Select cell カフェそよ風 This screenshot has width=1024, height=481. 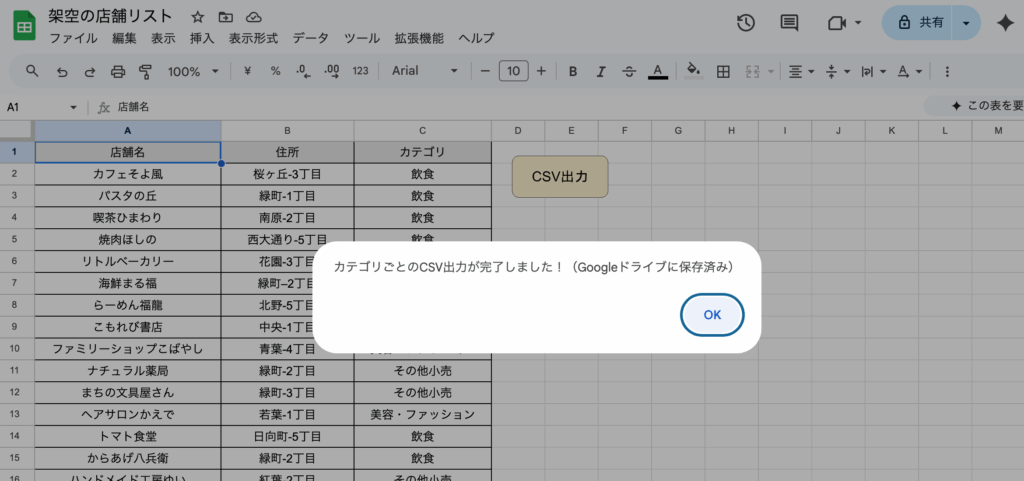[x=127, y=174]
